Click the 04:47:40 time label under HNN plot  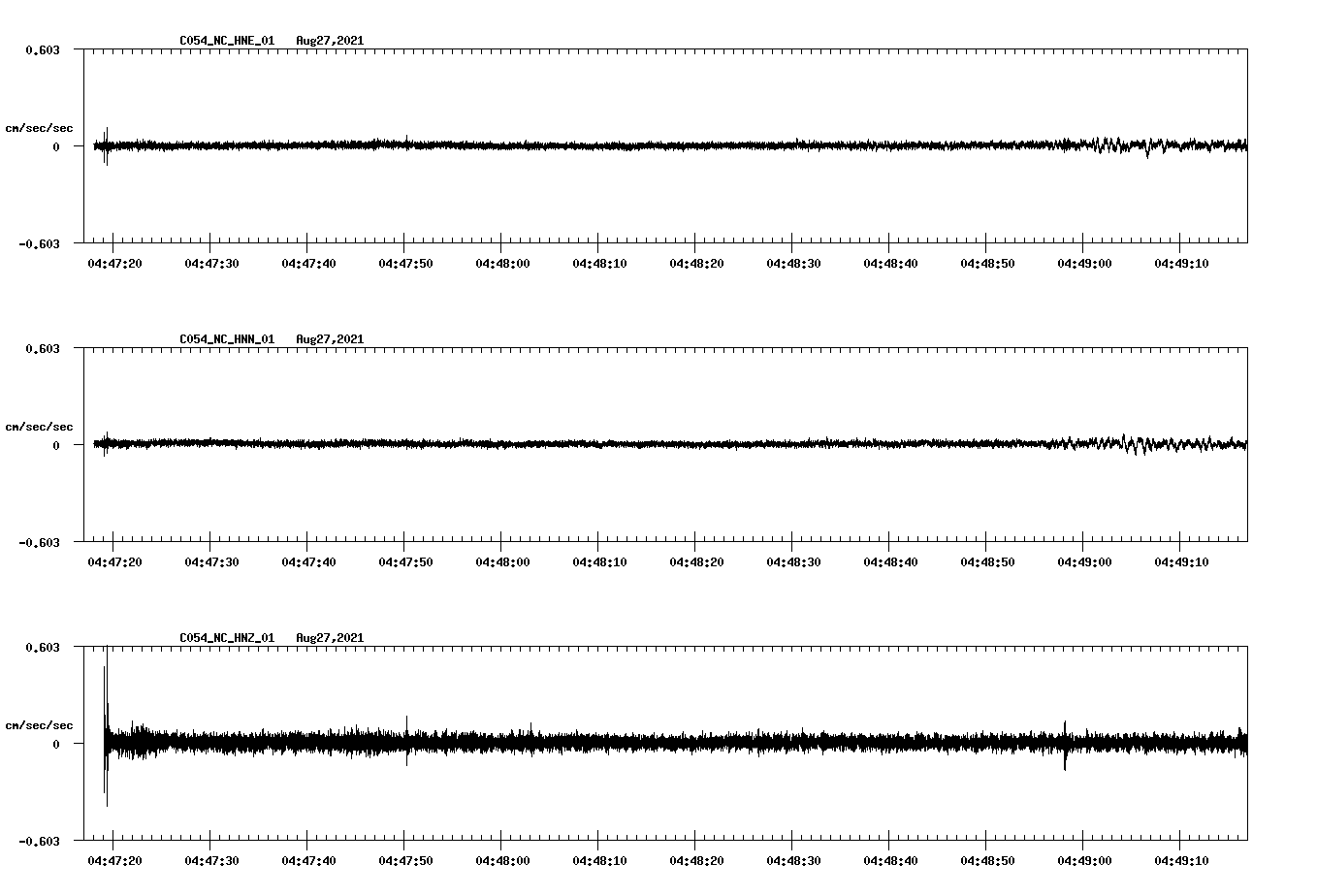point(308,561)
